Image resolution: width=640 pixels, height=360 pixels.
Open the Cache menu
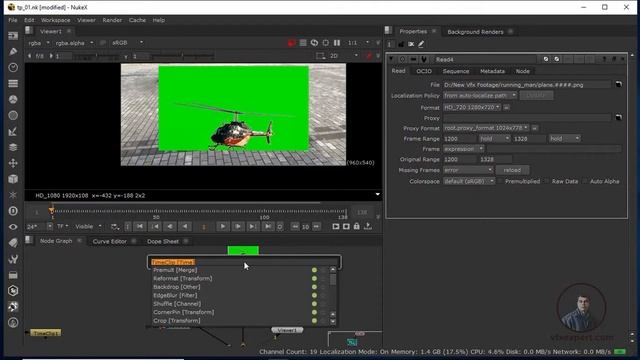(x=137, y=20)
